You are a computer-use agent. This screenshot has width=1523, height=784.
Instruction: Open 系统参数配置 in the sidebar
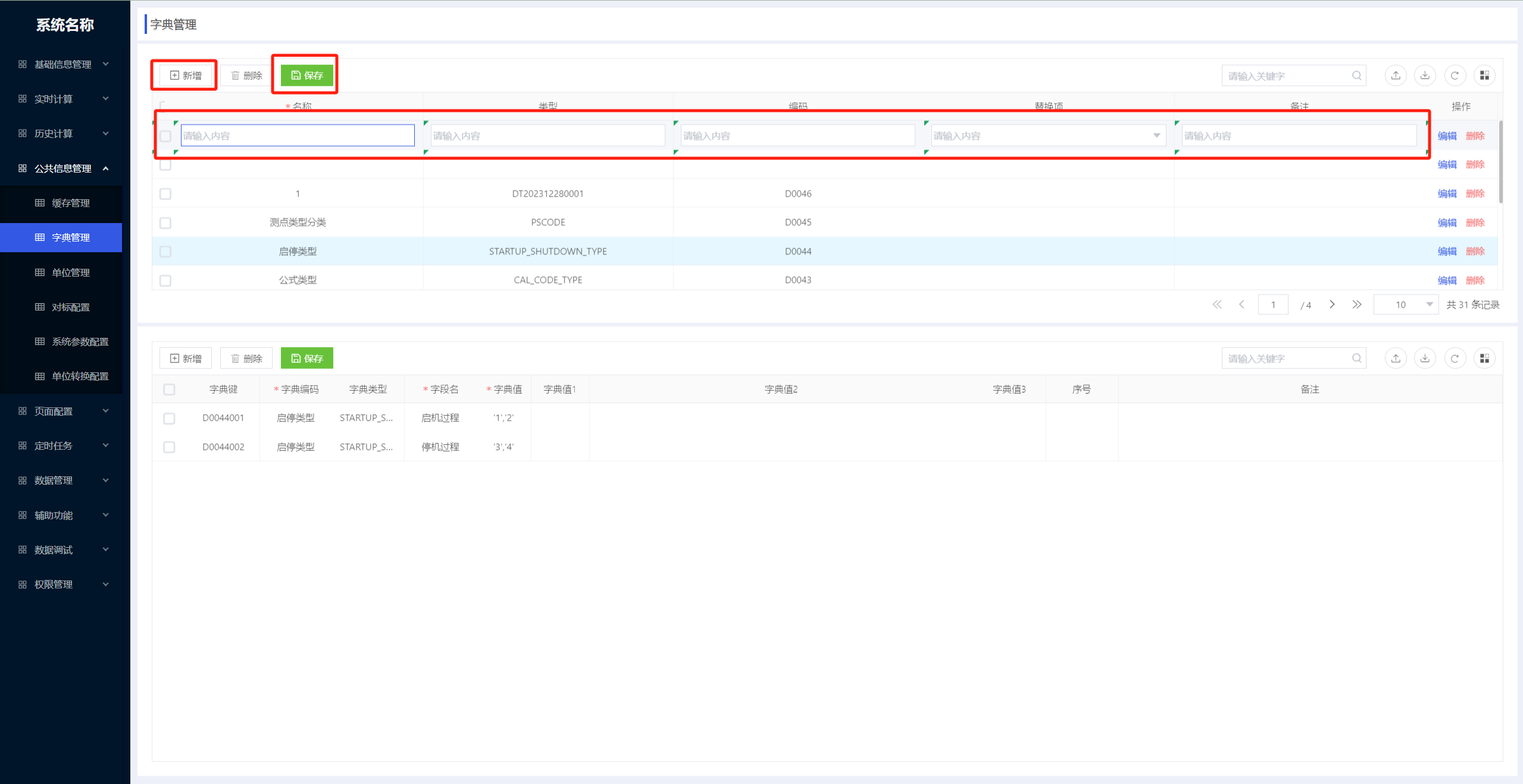(x=61, y=341)
